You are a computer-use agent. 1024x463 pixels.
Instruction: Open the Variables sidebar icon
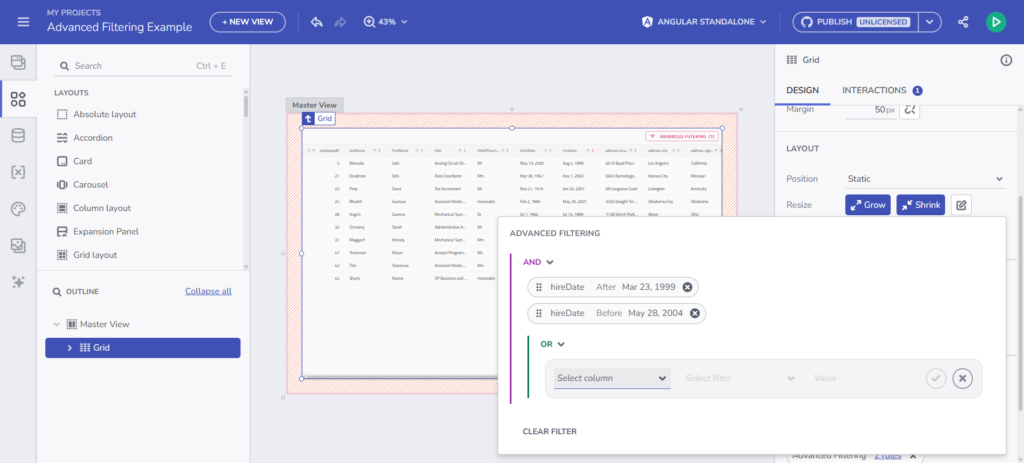[x=18, y=172]
